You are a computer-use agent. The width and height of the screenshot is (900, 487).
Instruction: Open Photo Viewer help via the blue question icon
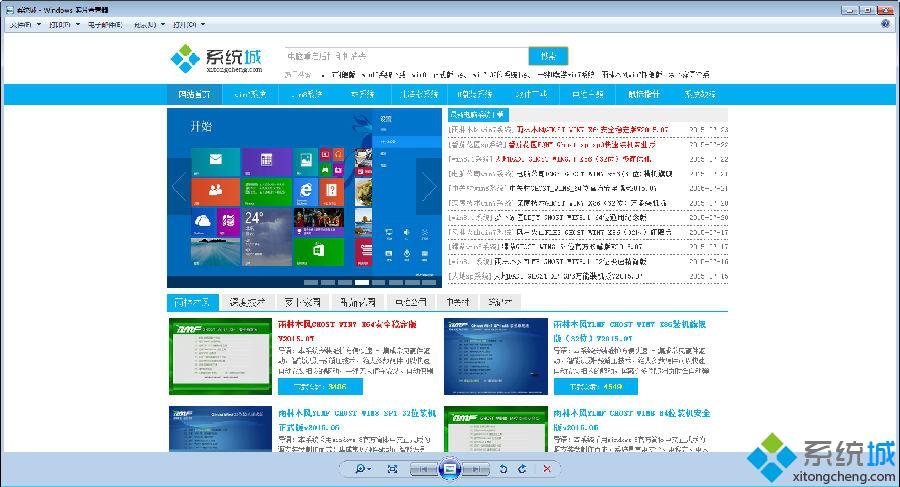point(886,24)
